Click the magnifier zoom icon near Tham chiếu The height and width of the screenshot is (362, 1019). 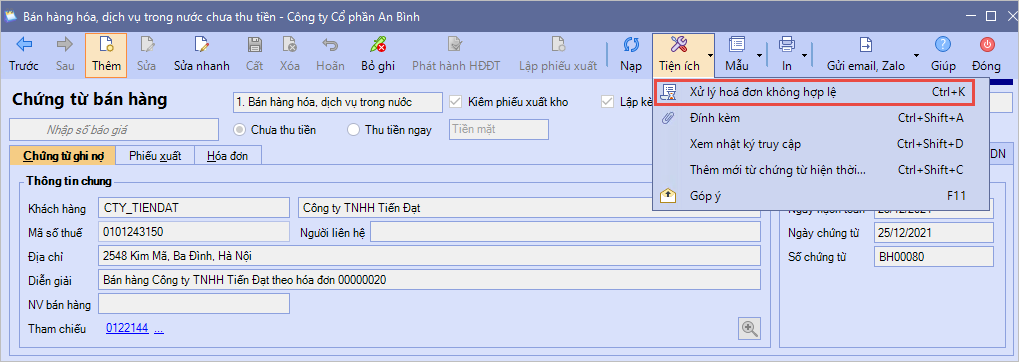tap(750, 328)
